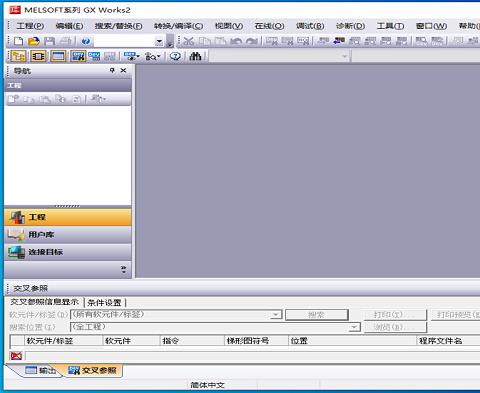Click the 浏览(B) button
The height and width of the screenshot is (393, 480).
[395, 327]
